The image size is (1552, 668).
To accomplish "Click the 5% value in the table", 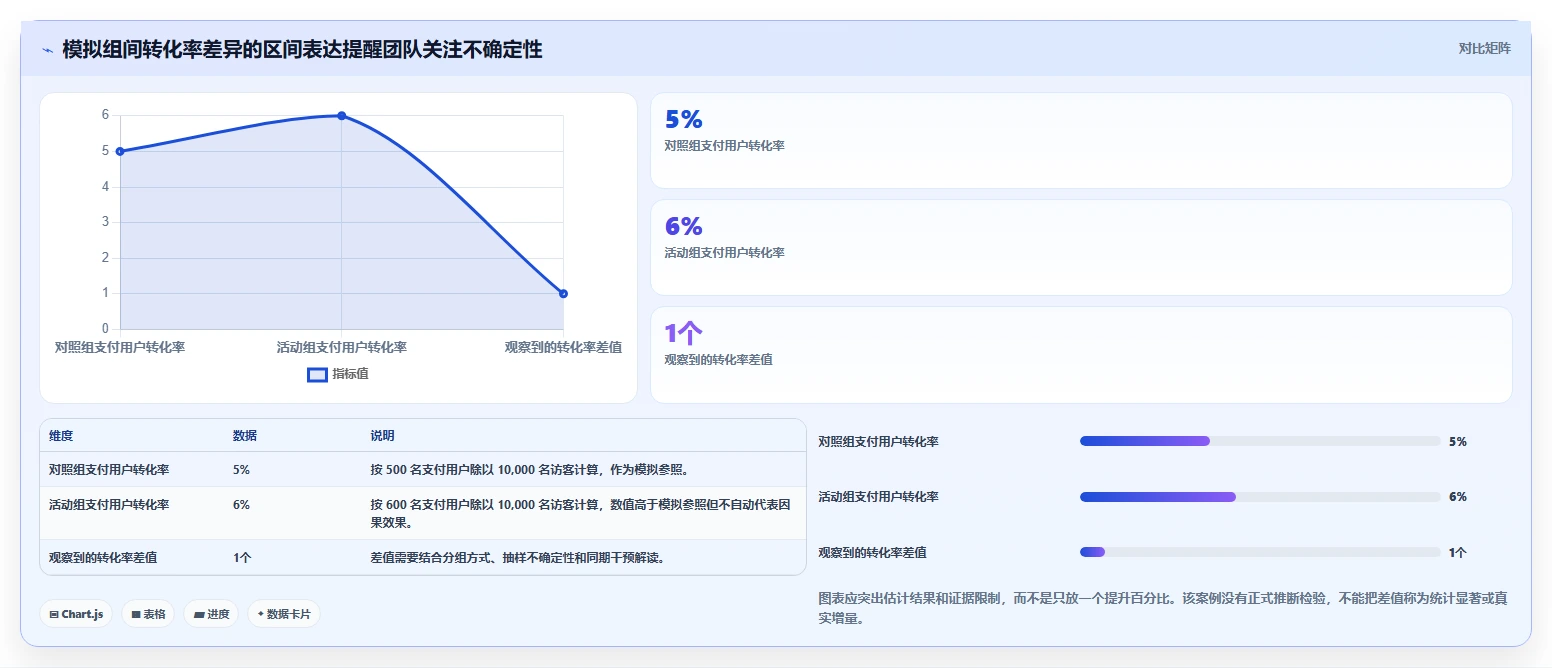I will 241,469.
